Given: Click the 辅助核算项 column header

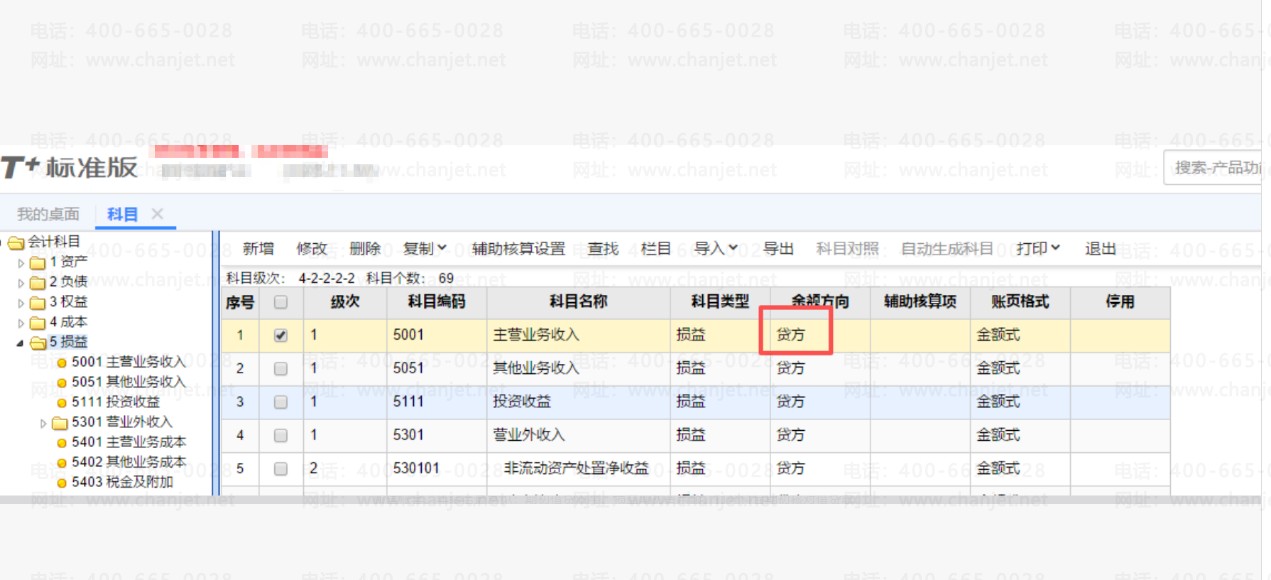Looking at the screenshot, I should click(920, 301).
